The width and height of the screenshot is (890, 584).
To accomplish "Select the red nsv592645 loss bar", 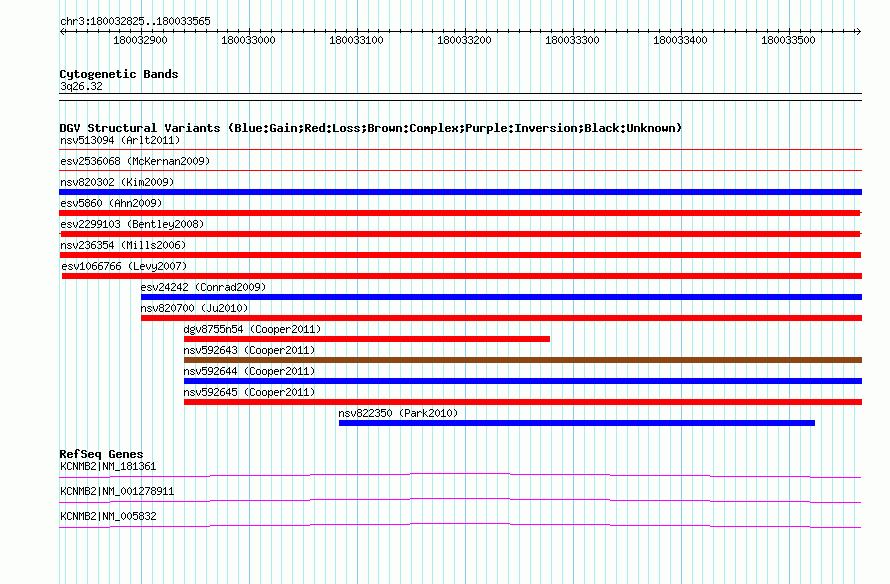I will [x=523, y=402].
